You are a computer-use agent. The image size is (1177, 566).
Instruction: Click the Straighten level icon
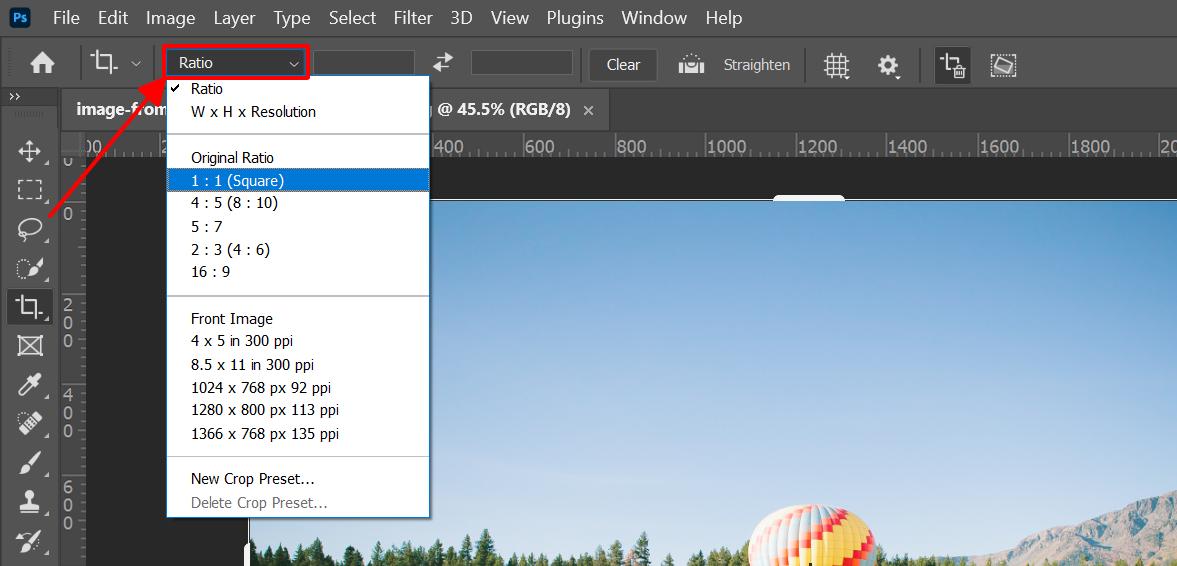pyautogui.click(x=691, y=65)
